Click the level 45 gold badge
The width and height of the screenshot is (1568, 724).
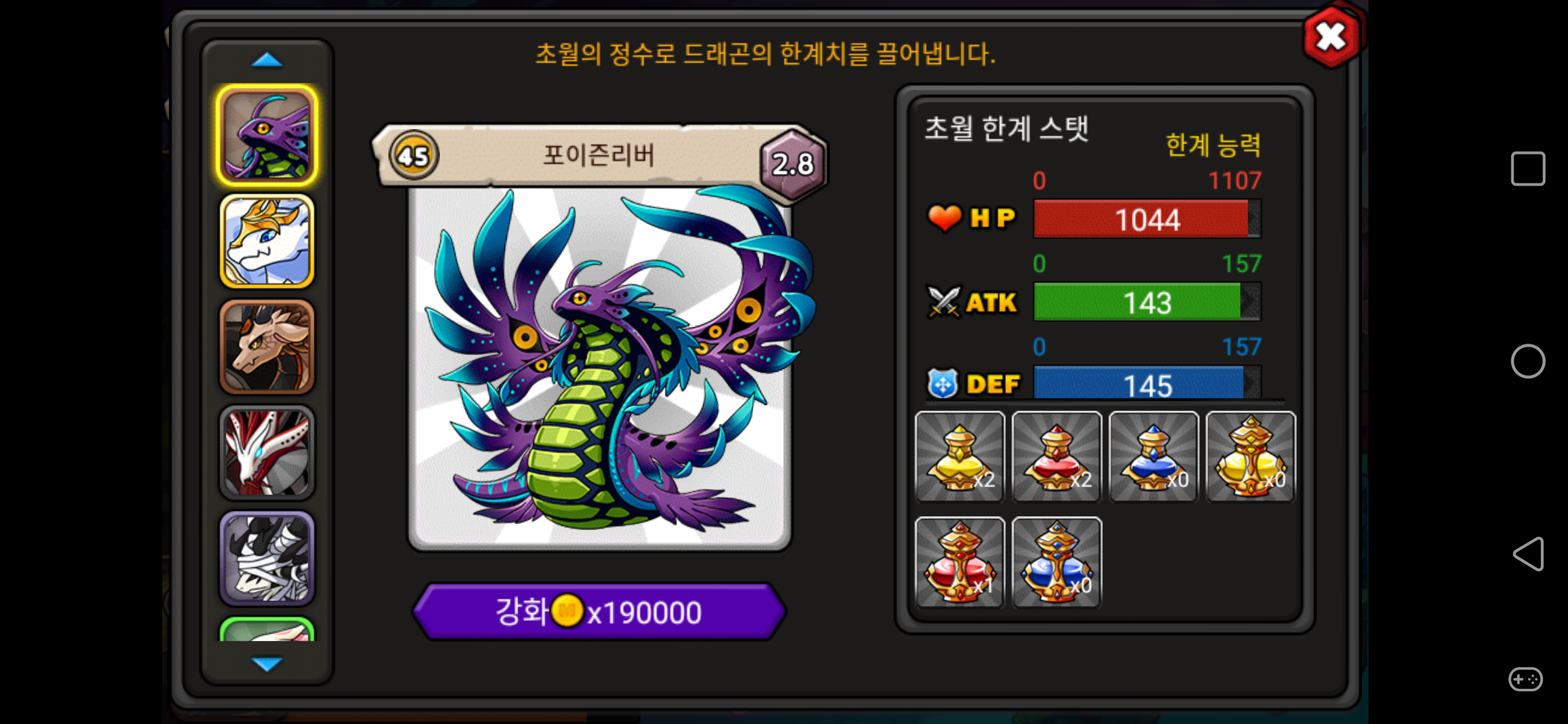414,155
